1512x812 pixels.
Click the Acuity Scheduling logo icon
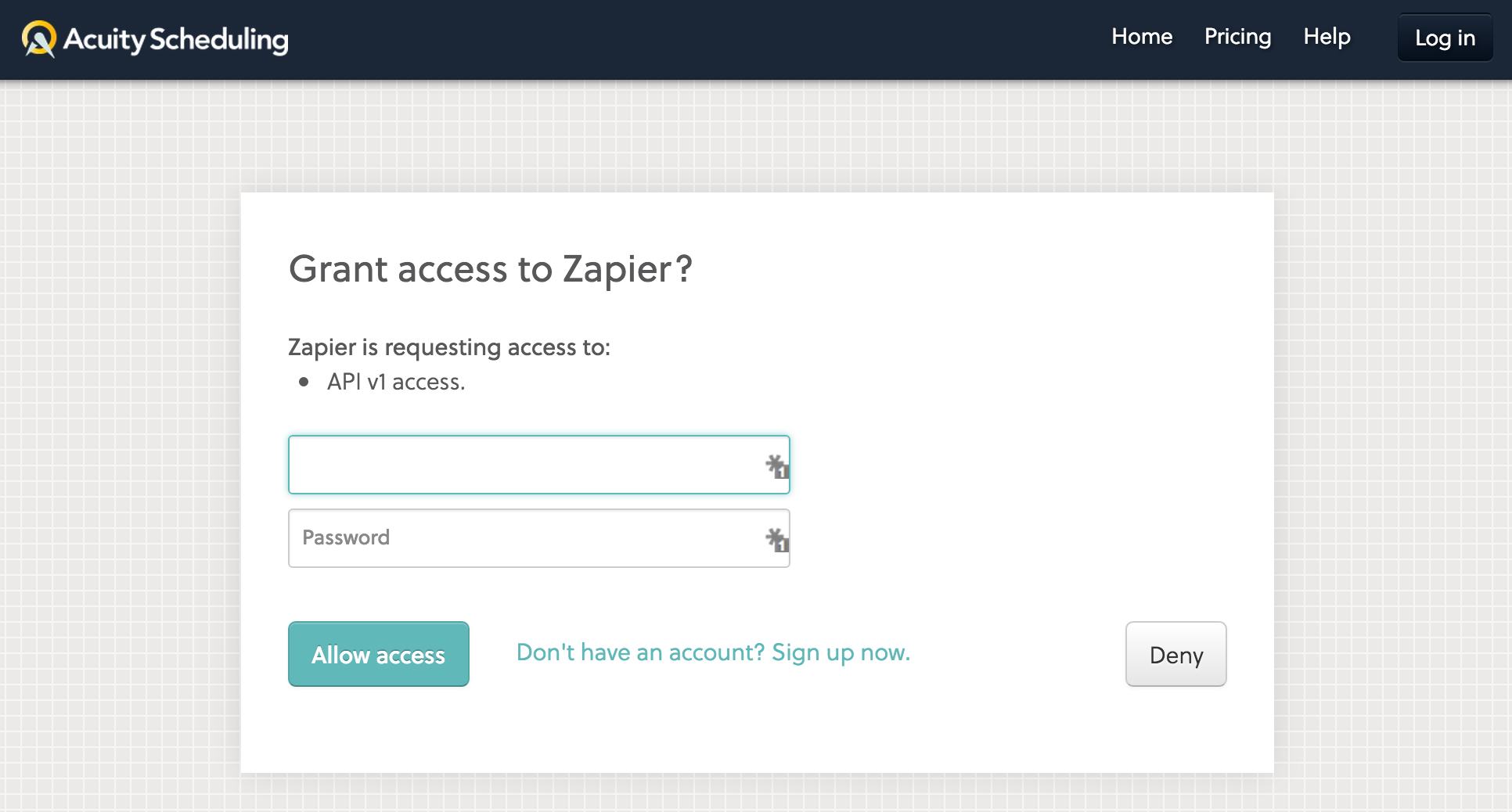[39, 39]
